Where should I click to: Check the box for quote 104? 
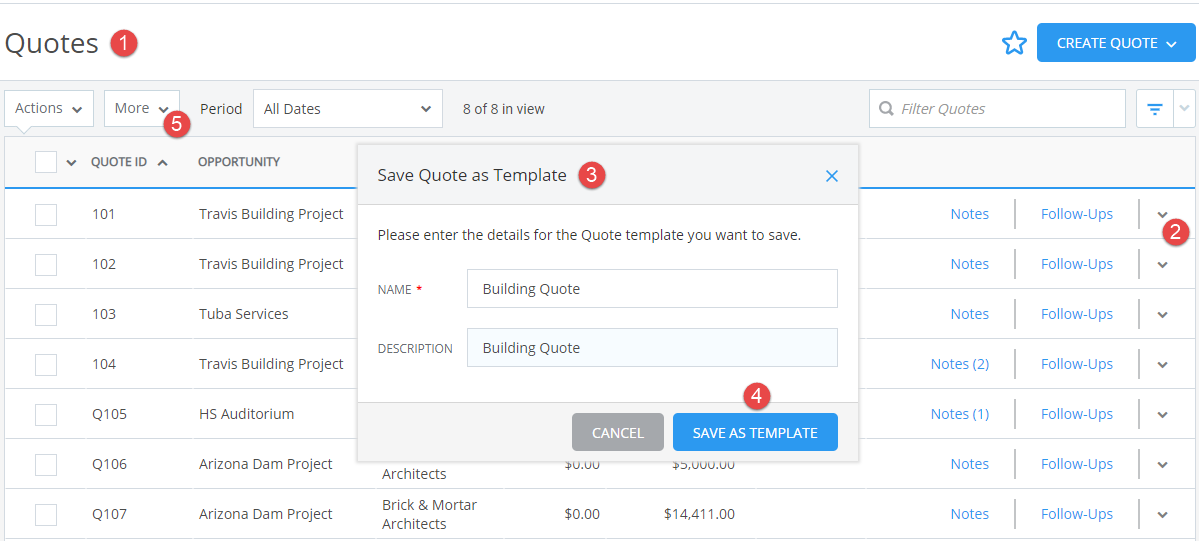46,365
